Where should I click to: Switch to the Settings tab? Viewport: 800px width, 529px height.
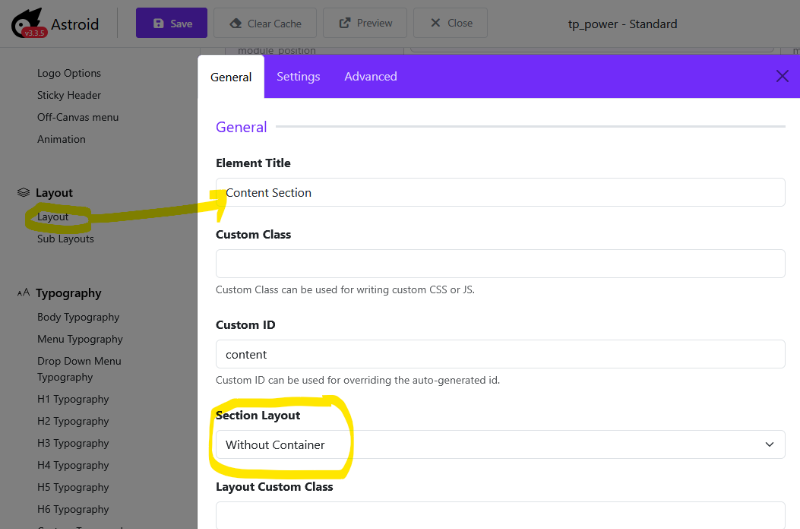tap(298, 77)
